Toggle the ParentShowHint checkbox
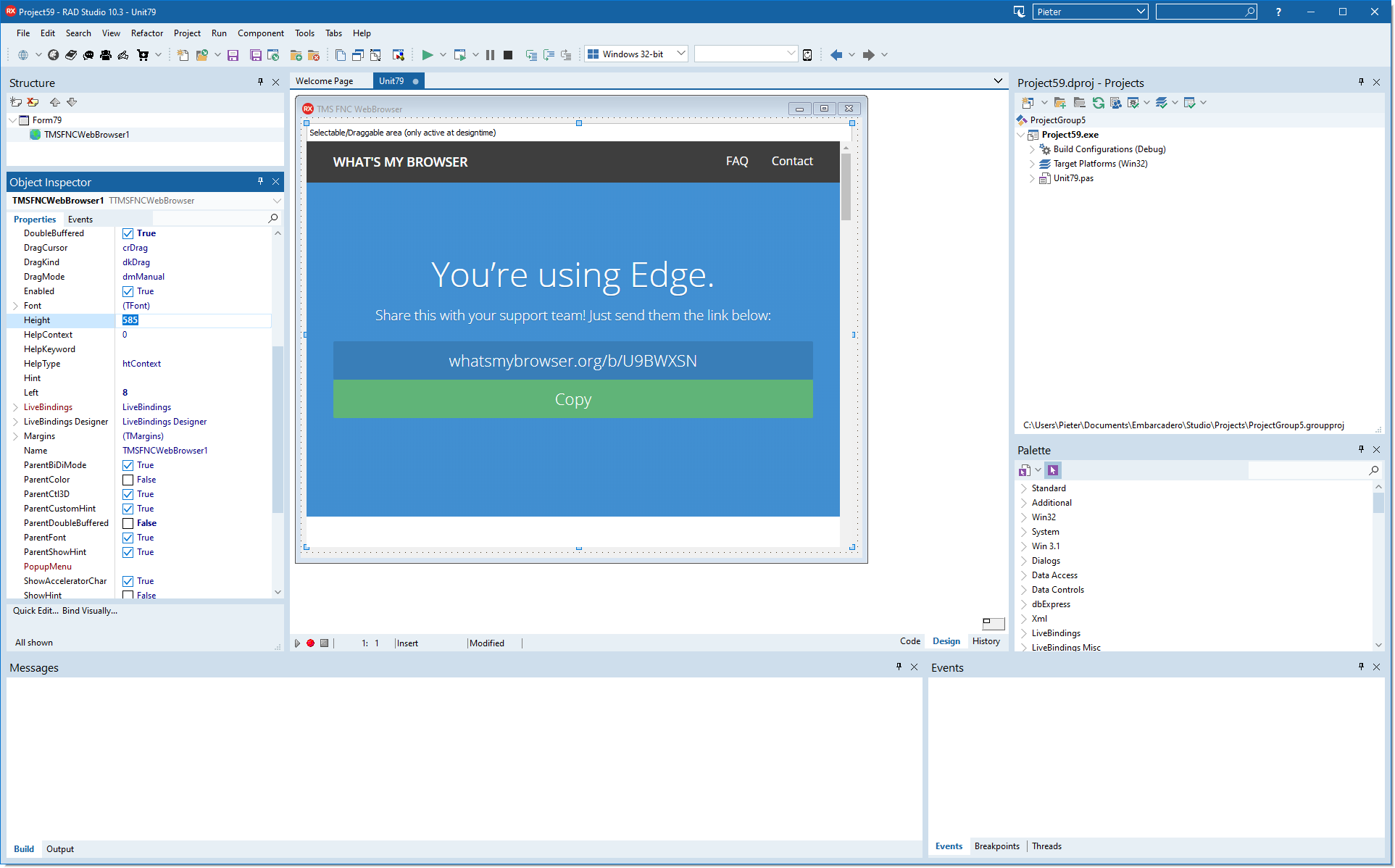Image resolution: width=1395 pixels, height=868 pixels. (x=128, y=552)
